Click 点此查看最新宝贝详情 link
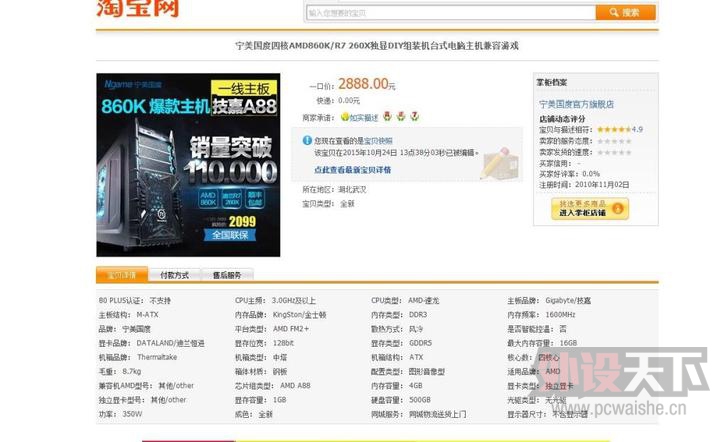Viewport: 728px width, 442px height. (x=352, y=170)
